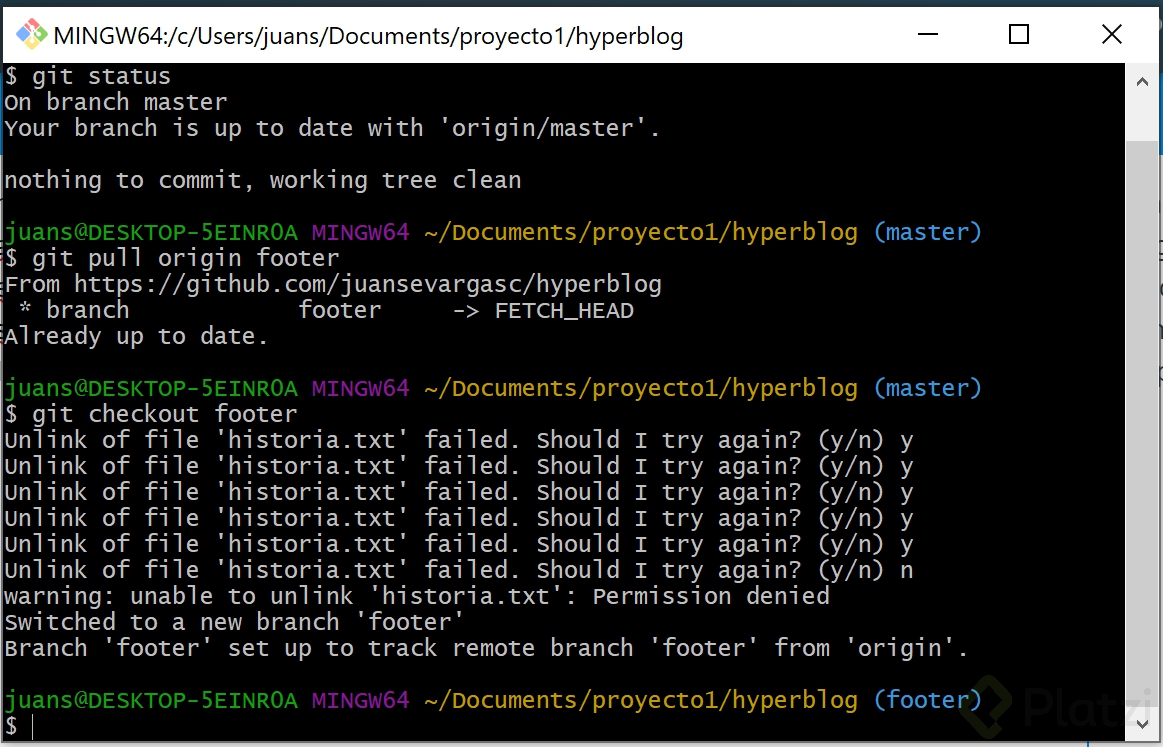Maximize the MINGW64 terminal window
The width and height of the screenshot is (1163, 747).
coord(1019,35)
